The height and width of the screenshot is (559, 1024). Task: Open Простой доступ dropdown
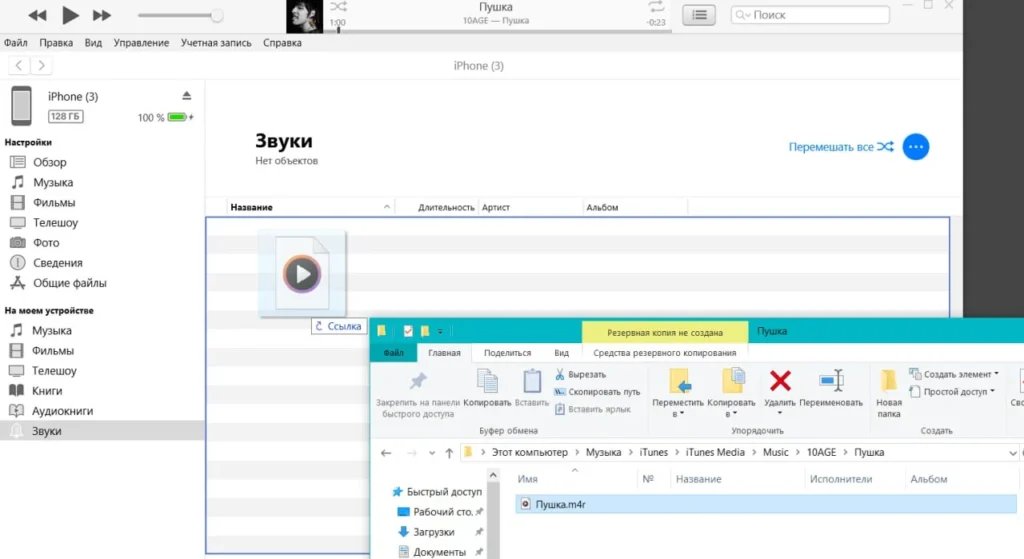[952, 391]
